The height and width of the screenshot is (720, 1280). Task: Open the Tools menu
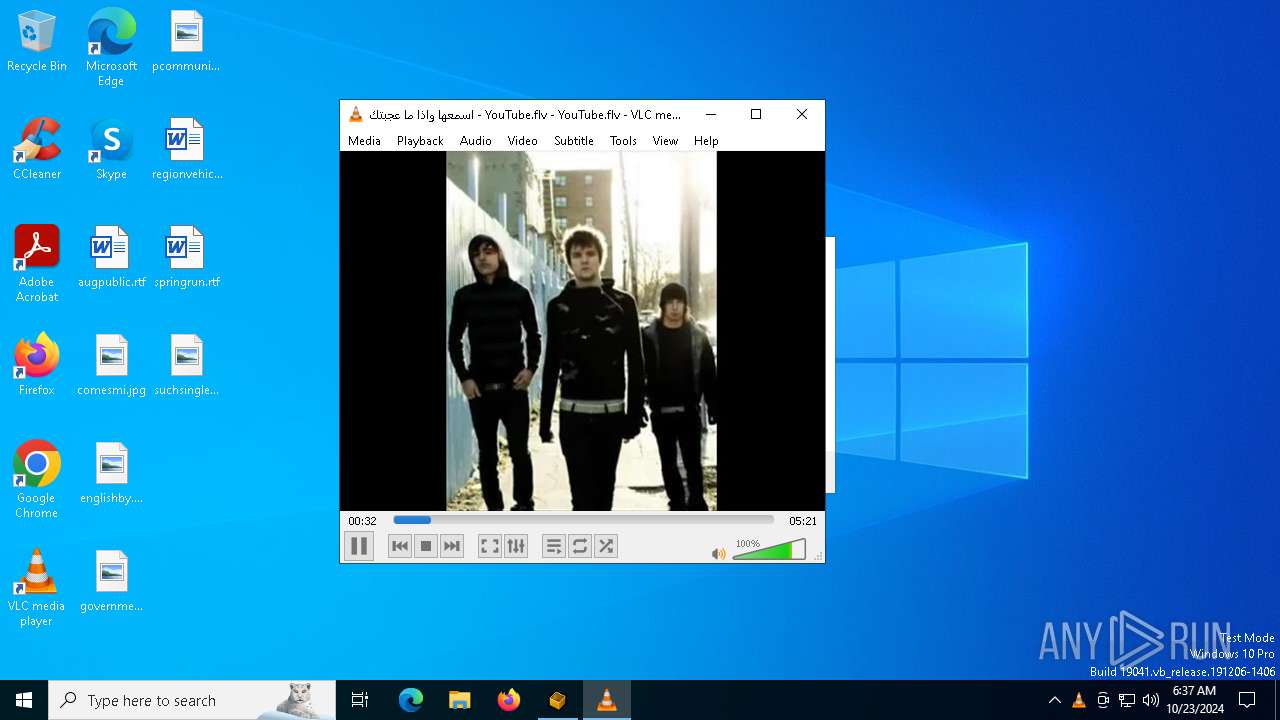tap(623, 141)
